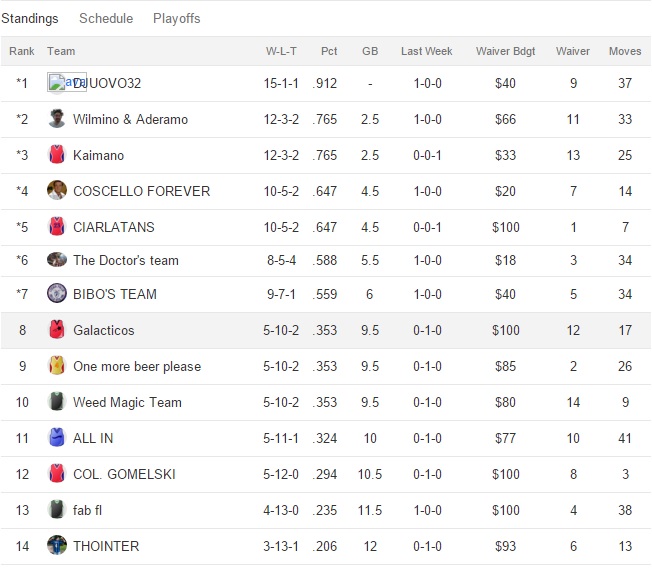Click the Pct column header
652x571 pixels.
(x=329, y=51)
